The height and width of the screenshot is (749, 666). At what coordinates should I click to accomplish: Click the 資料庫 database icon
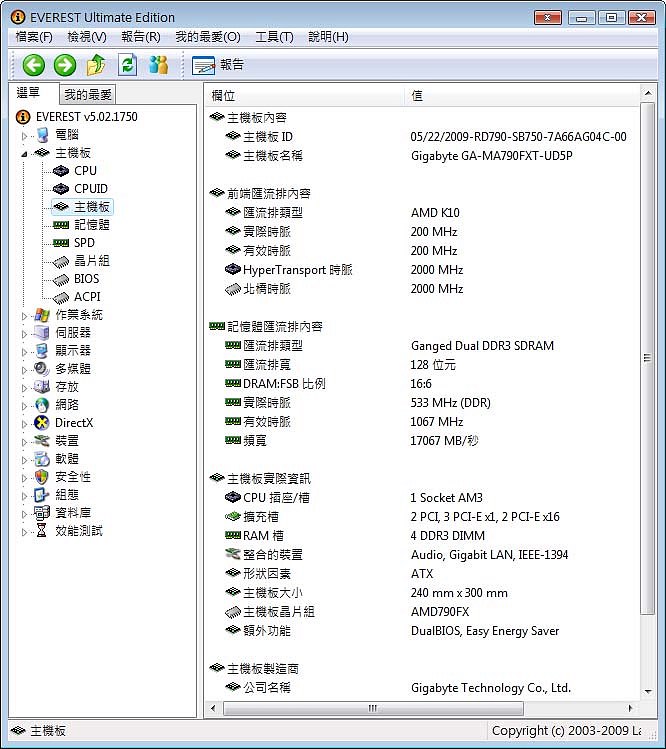[42, 513]
